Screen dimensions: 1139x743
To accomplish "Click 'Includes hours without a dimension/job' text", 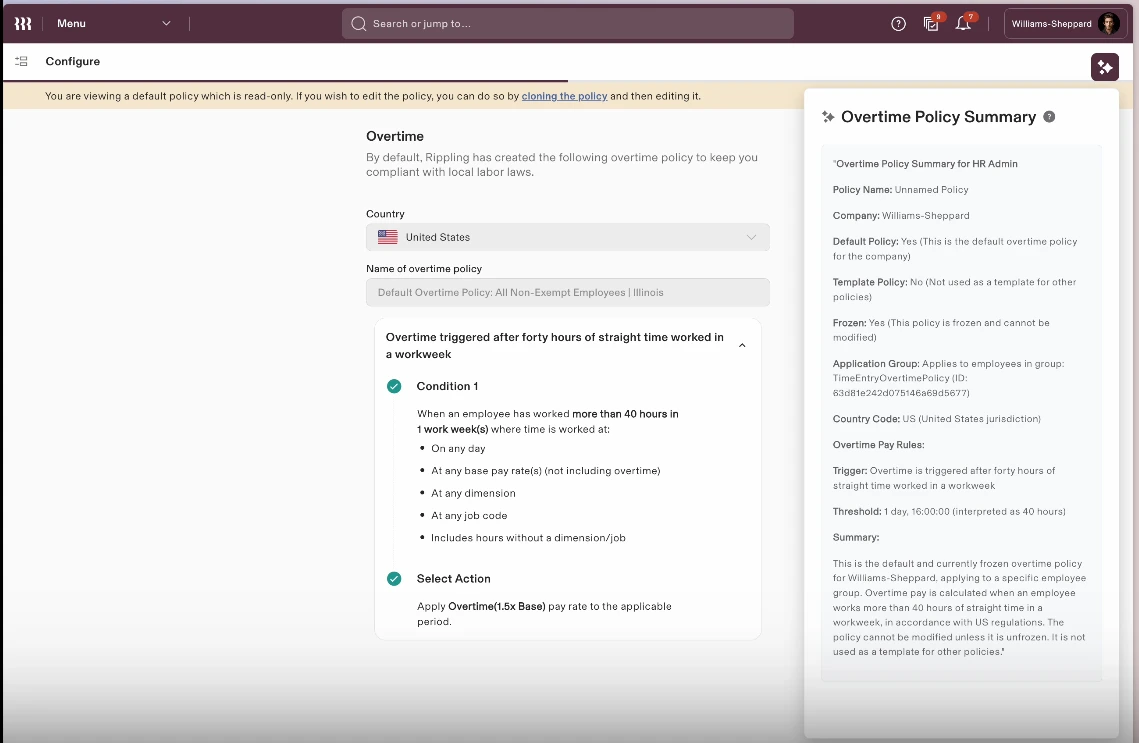I will click(x=528, y=538).
